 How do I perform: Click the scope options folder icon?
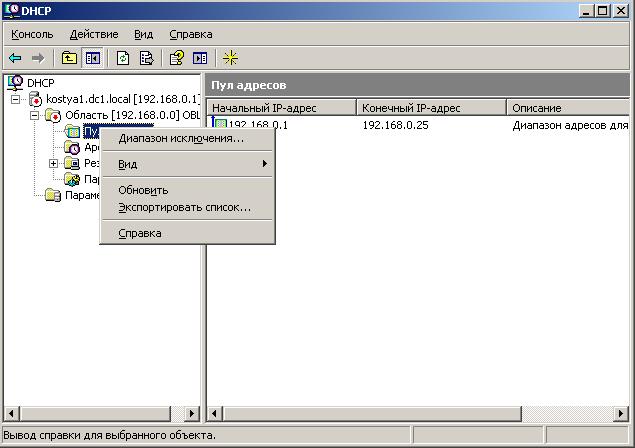(72, 179)
